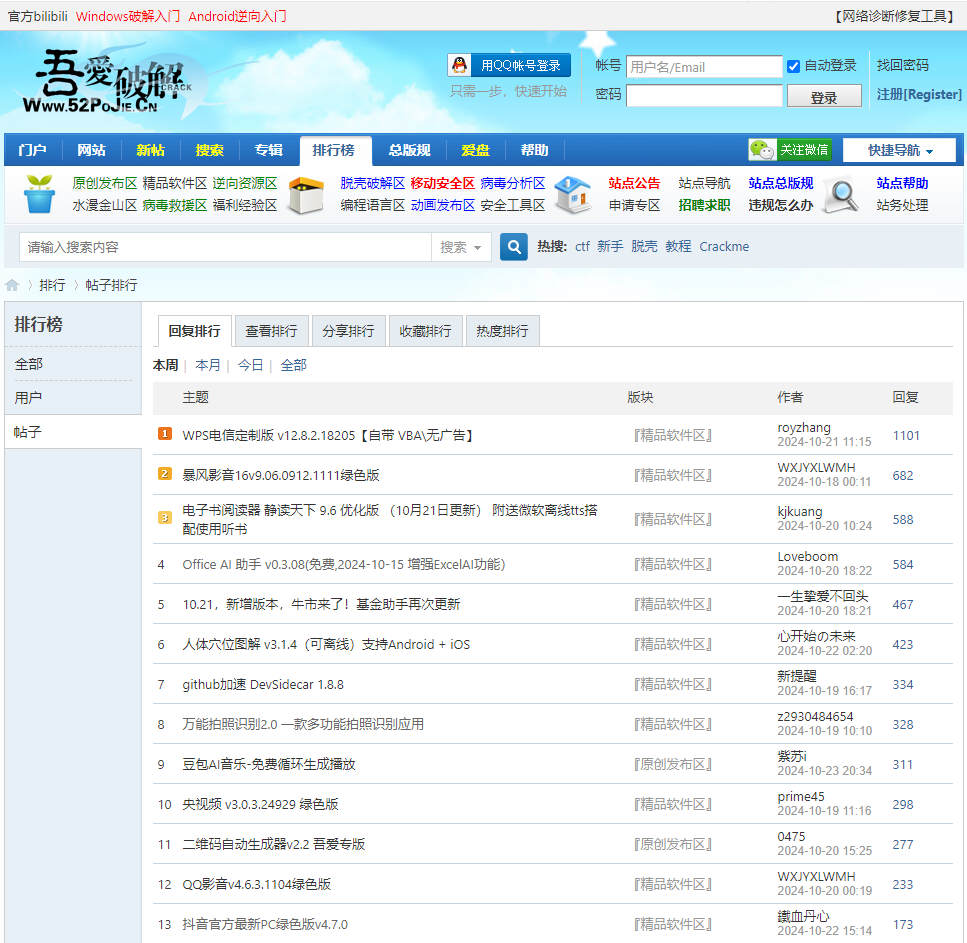967x943 pixels.
Task: Open the 门户 nav menu
Action: pyautogui.click(x=33, y=150)
